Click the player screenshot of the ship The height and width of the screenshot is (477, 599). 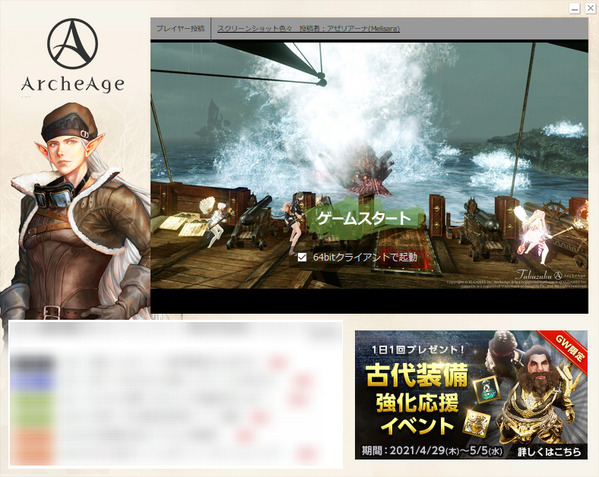point(369,164)
